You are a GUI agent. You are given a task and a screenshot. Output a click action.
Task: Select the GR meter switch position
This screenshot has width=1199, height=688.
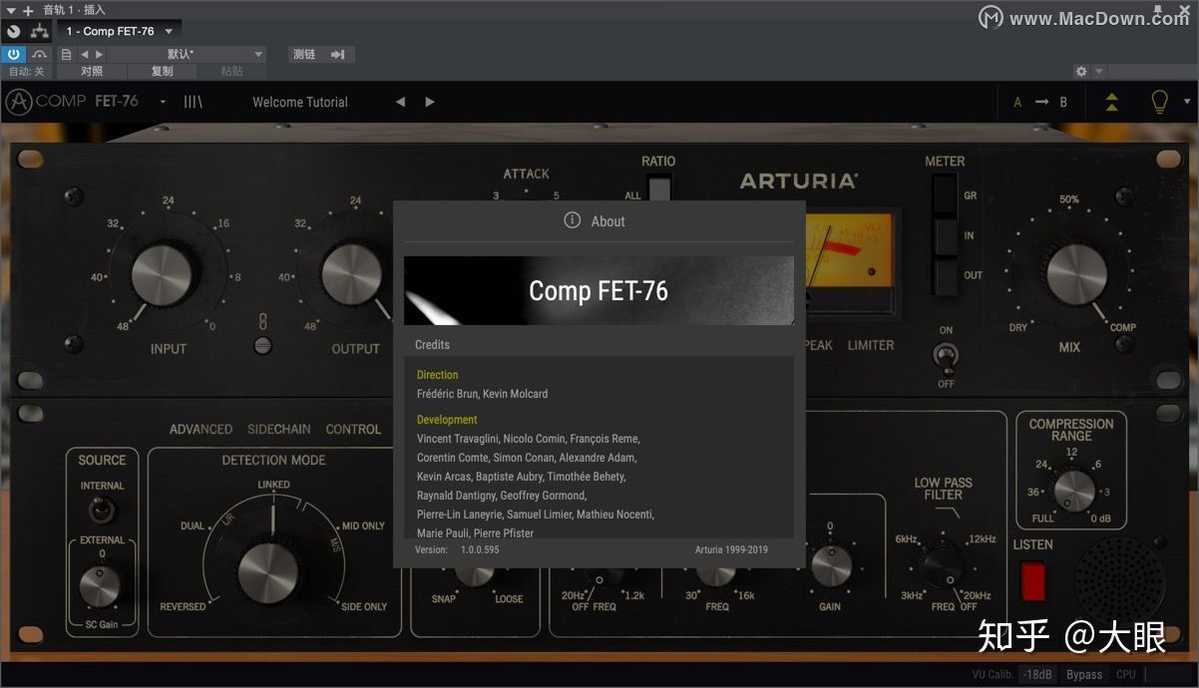tap(945, 196)
